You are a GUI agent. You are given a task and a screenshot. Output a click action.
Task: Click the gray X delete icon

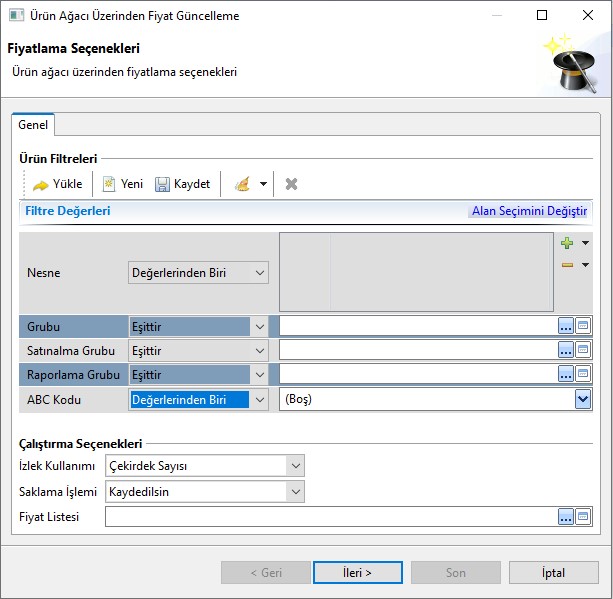(292, 184)
